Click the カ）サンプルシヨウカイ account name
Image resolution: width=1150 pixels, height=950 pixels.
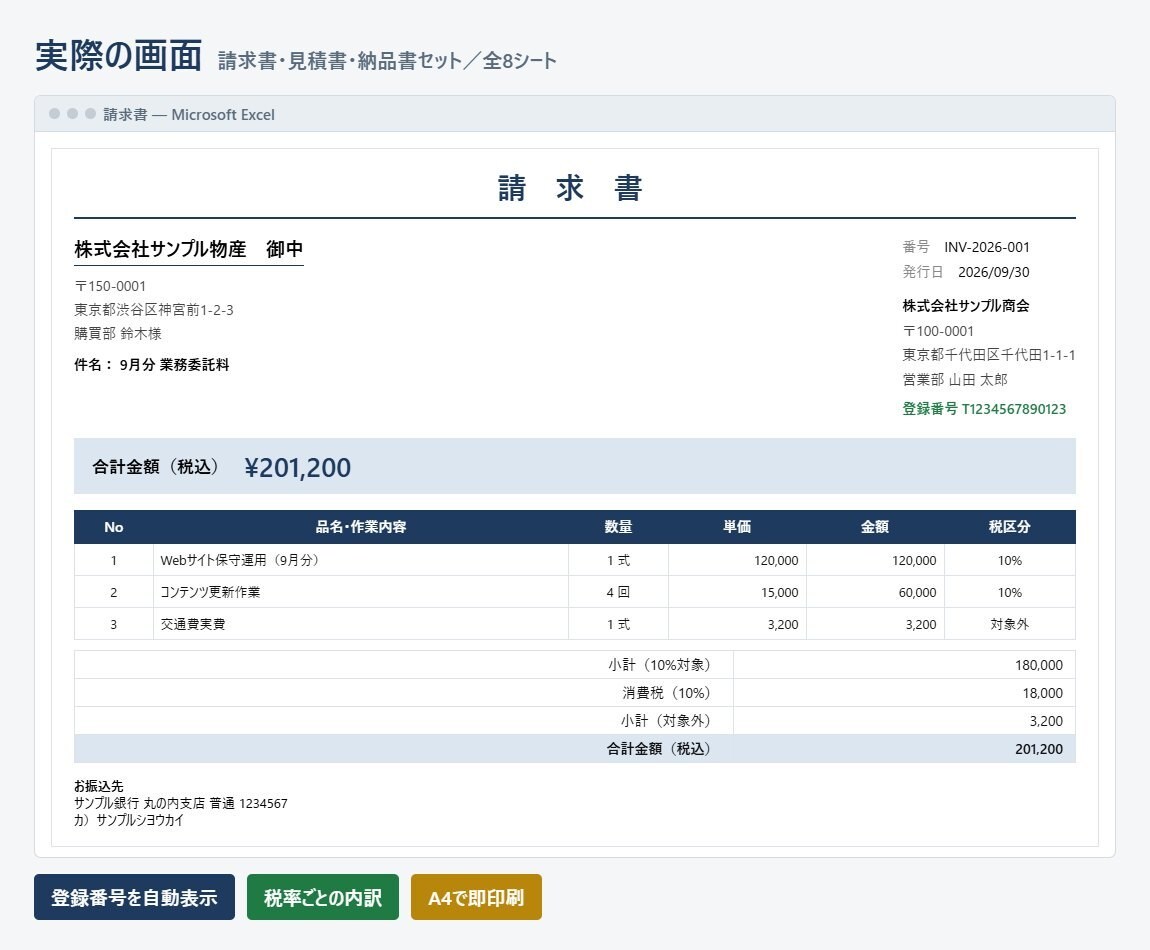point(129,820)
